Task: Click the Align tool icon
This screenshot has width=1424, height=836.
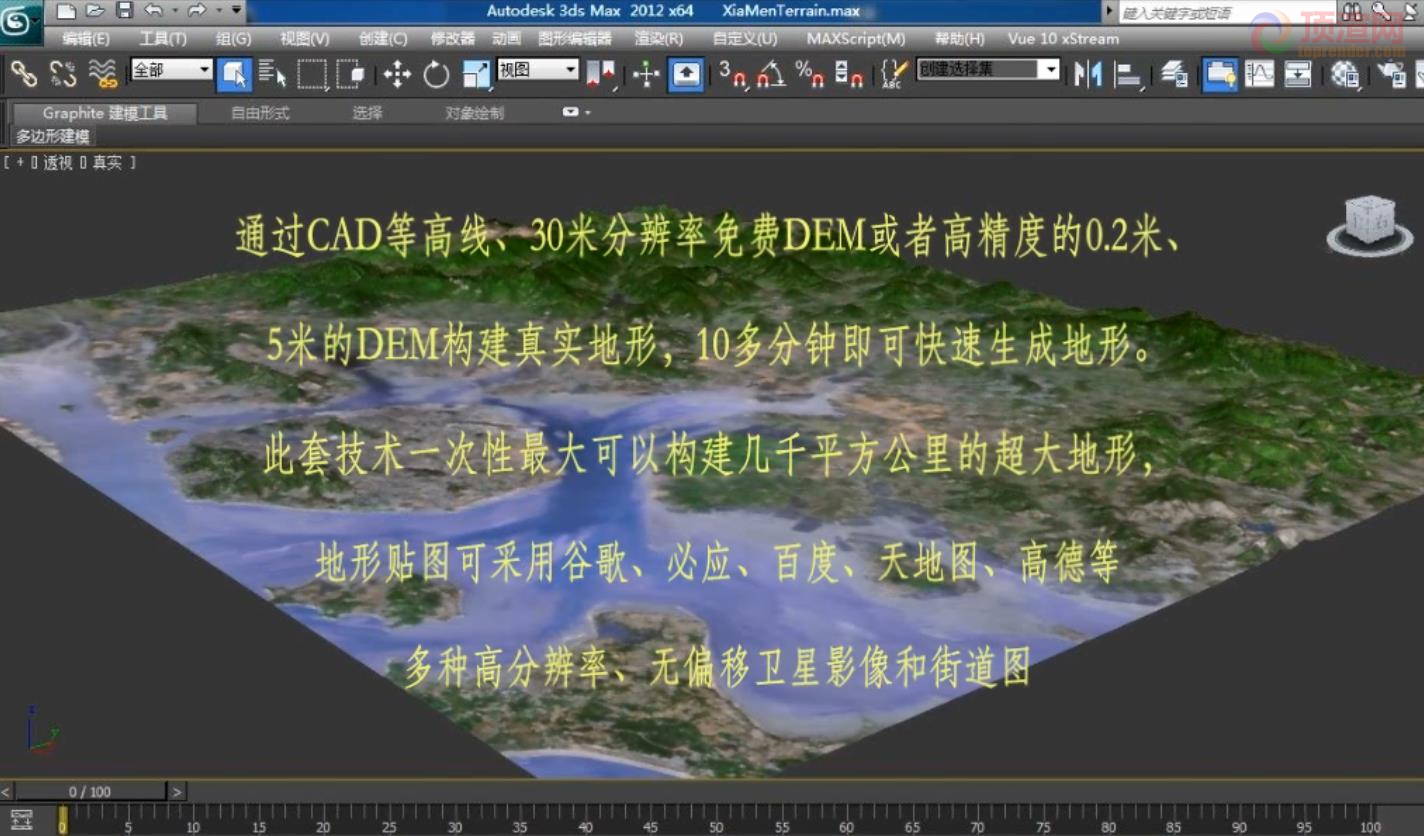Action: click(1128, 74)
